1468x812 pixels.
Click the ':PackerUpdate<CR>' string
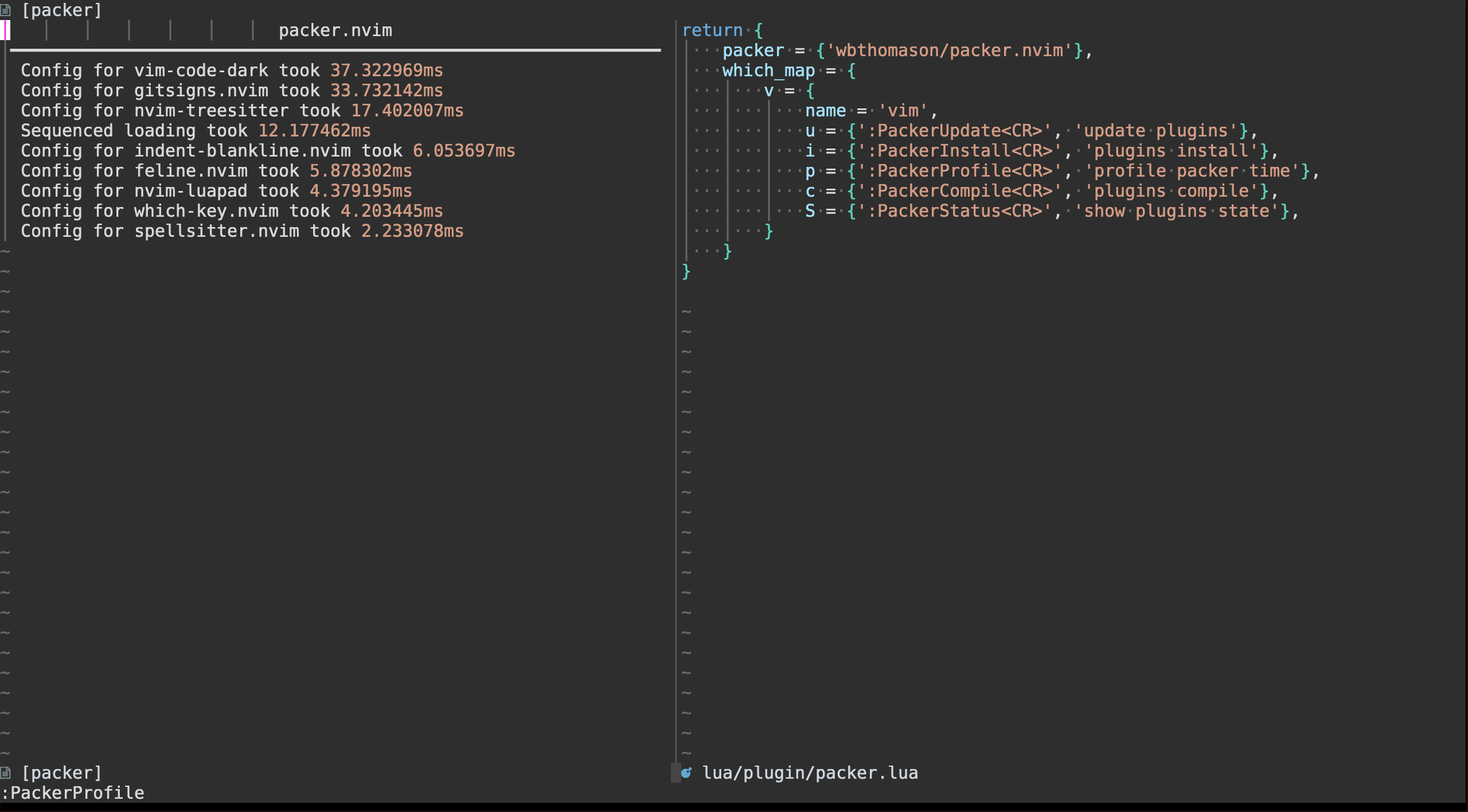tap(954, 131)
